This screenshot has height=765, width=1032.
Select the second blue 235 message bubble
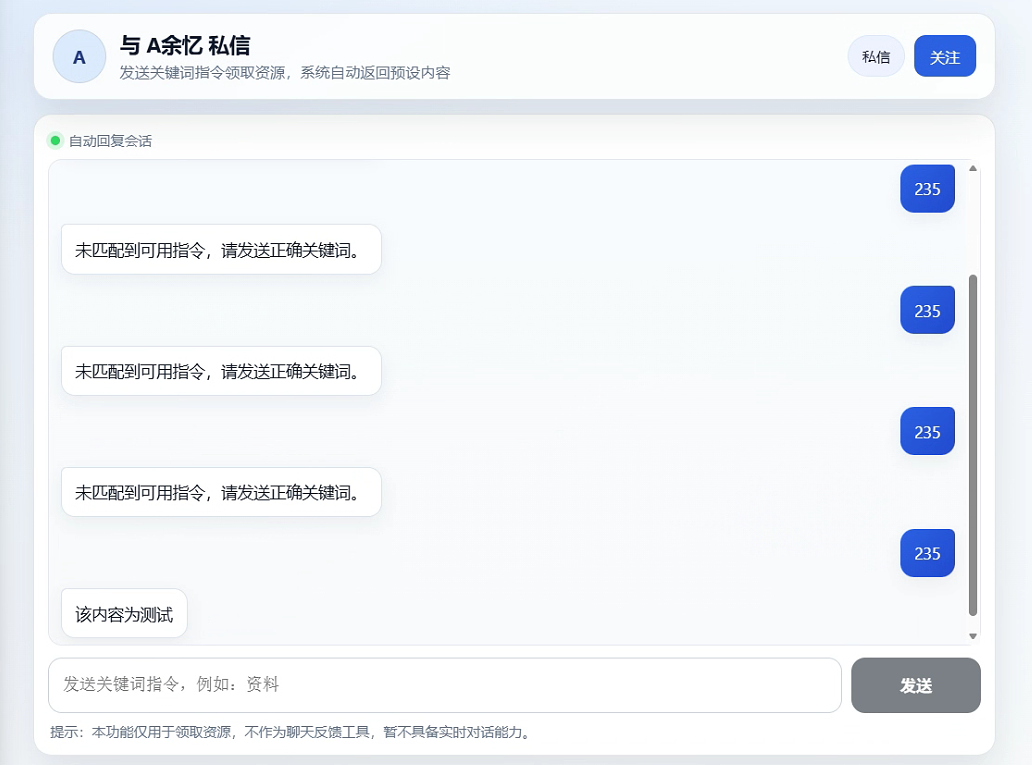click(x=927, y=311)
